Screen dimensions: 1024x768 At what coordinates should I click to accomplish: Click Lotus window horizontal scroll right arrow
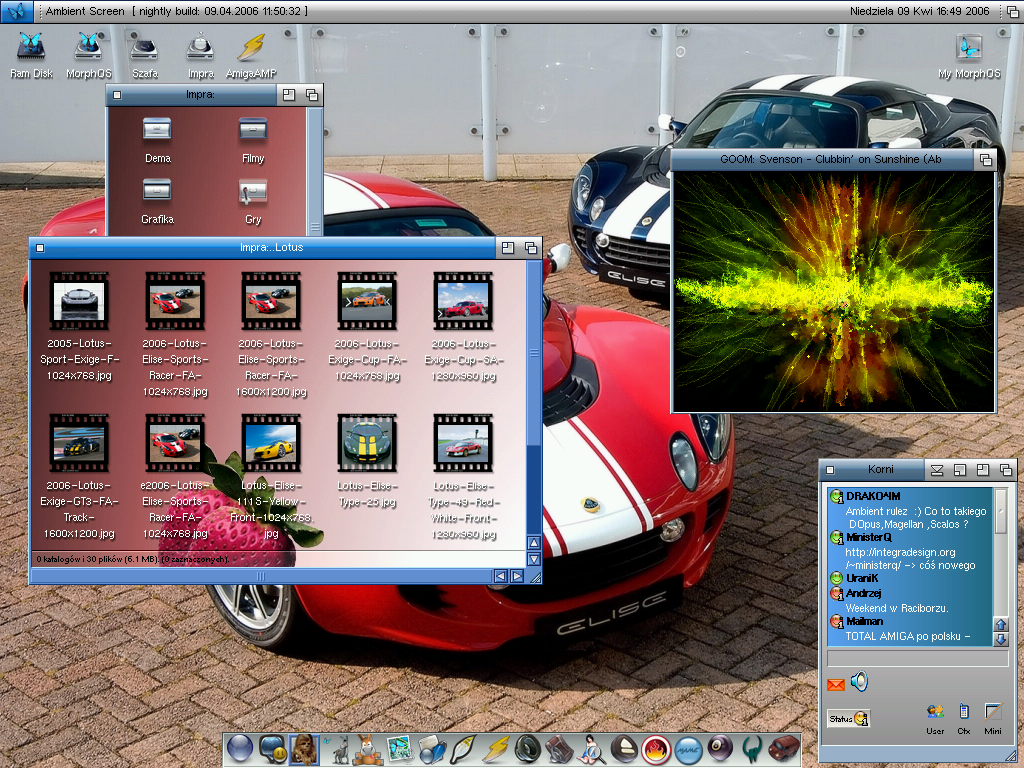point(517,576)
